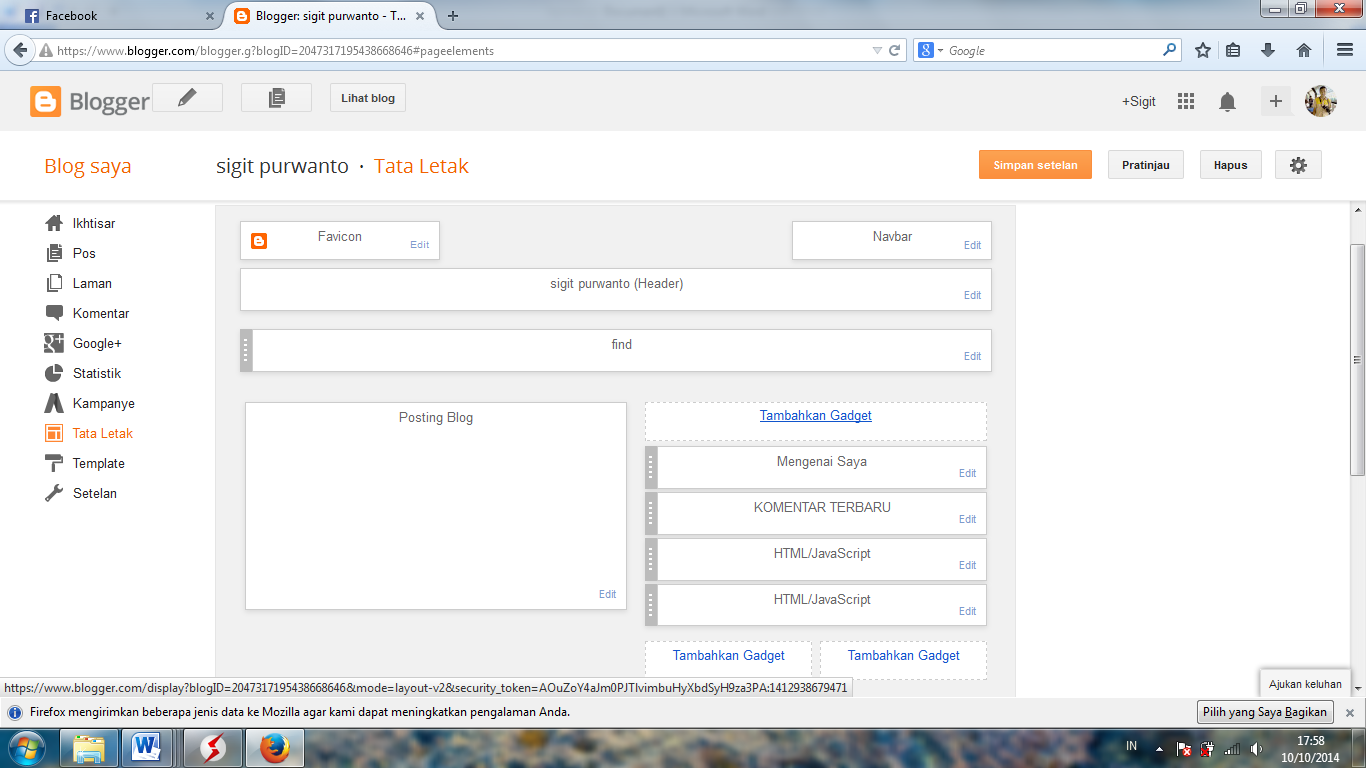Click the Setelan wrench icon

(x=54, y=493)
